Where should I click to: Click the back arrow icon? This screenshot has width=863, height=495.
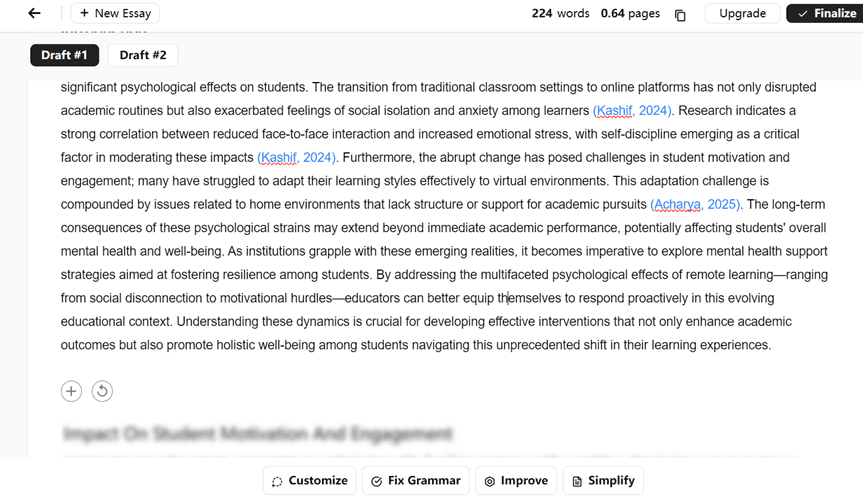pos(34,13)
